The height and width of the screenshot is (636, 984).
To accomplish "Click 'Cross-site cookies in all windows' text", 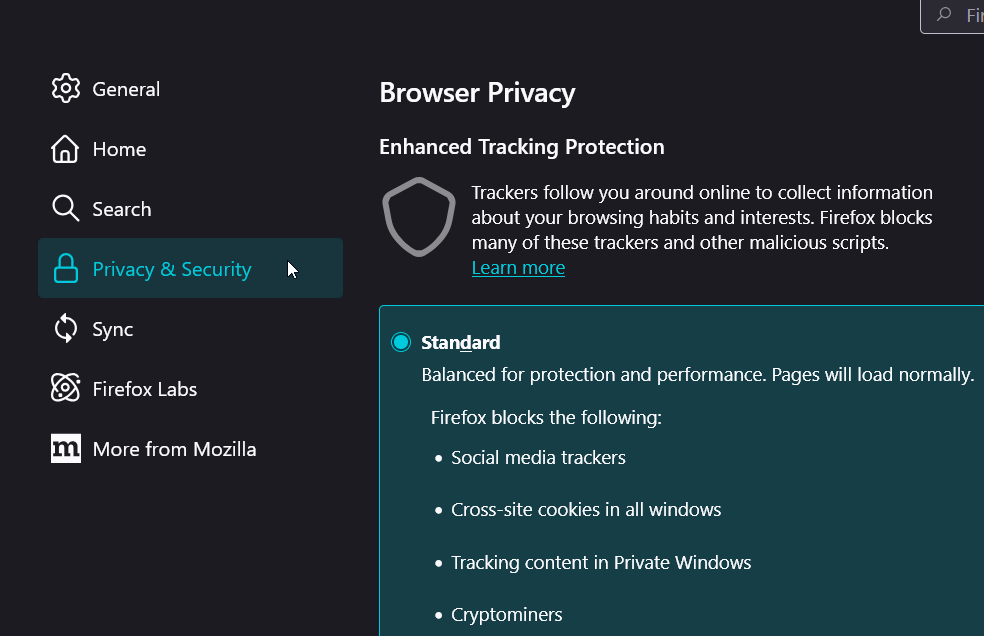I will point(585,510).
